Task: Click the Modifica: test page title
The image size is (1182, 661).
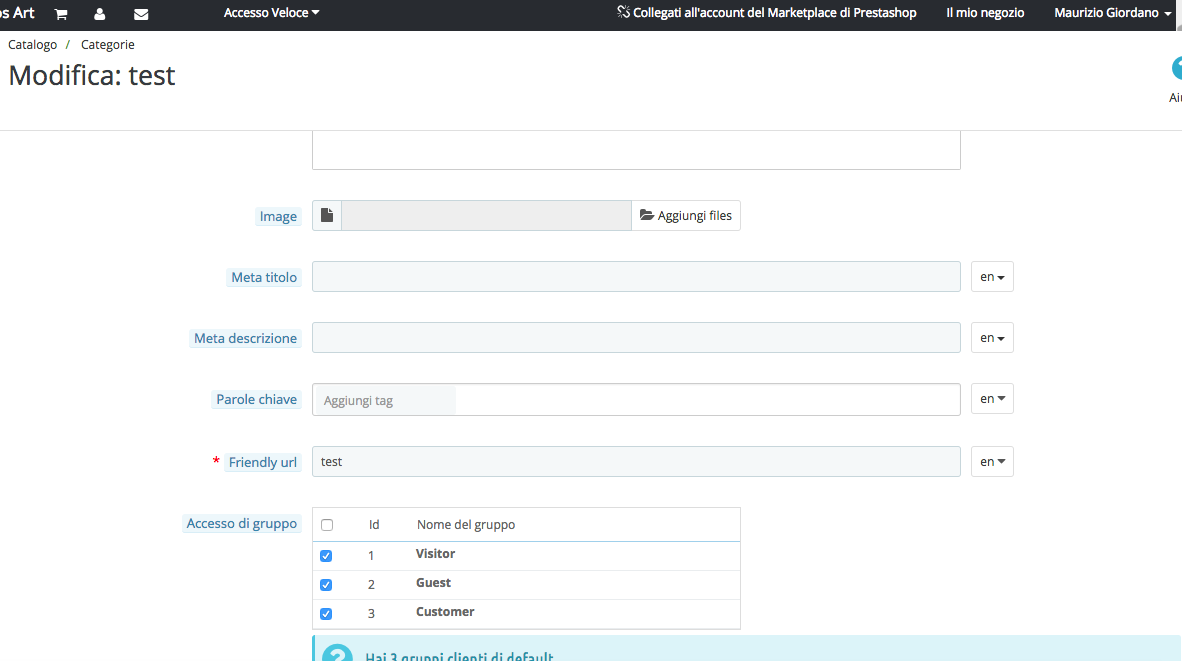Action: (92, 75)
